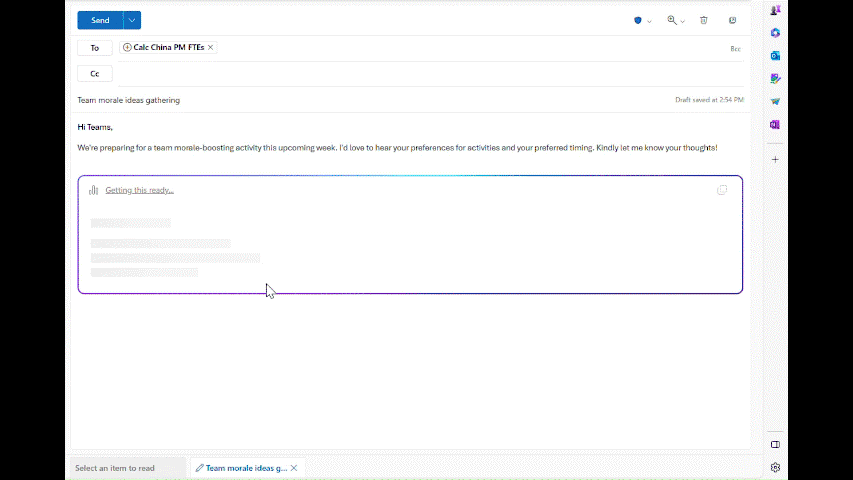Open the OneNote app in side rail
This screenshot has height=480, width=853.
click(x=775, y=125)
